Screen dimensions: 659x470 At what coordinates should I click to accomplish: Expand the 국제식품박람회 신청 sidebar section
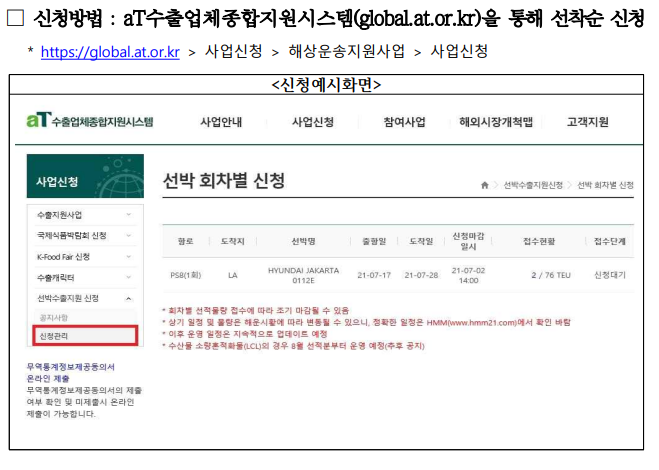[x=85, y=235]
